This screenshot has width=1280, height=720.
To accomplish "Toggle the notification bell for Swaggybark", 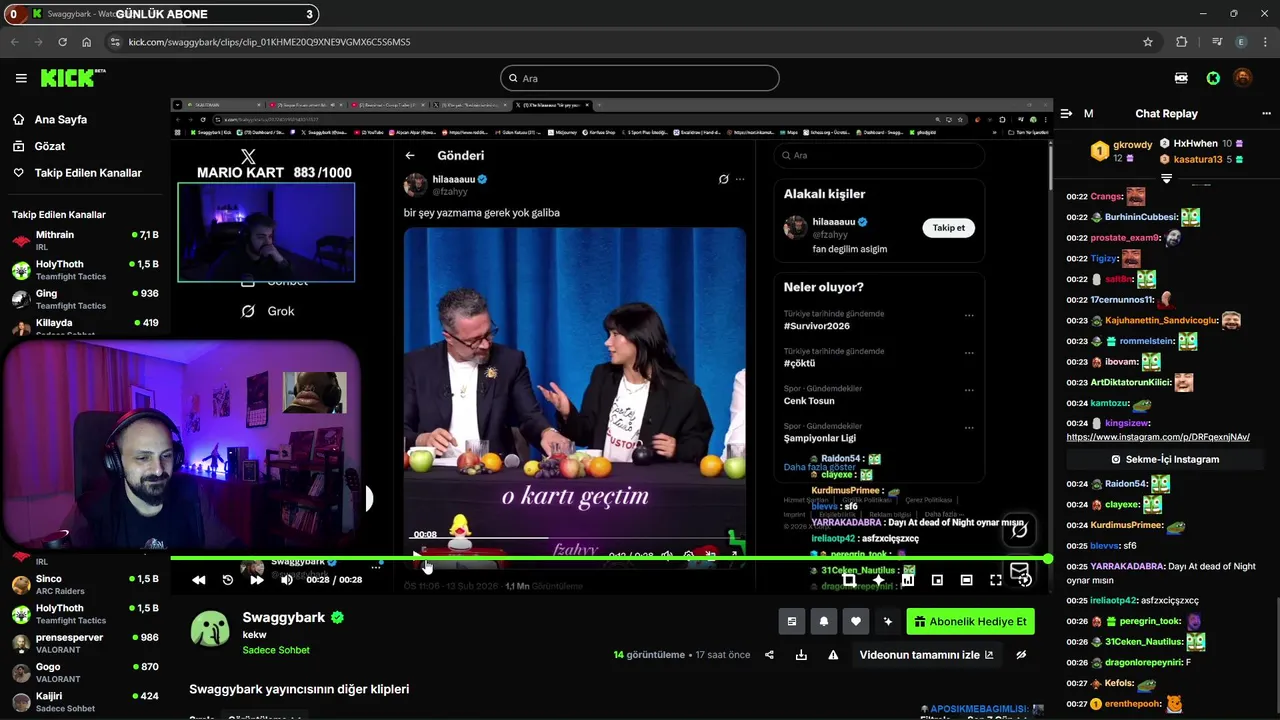I will click(x=824, y=621).
